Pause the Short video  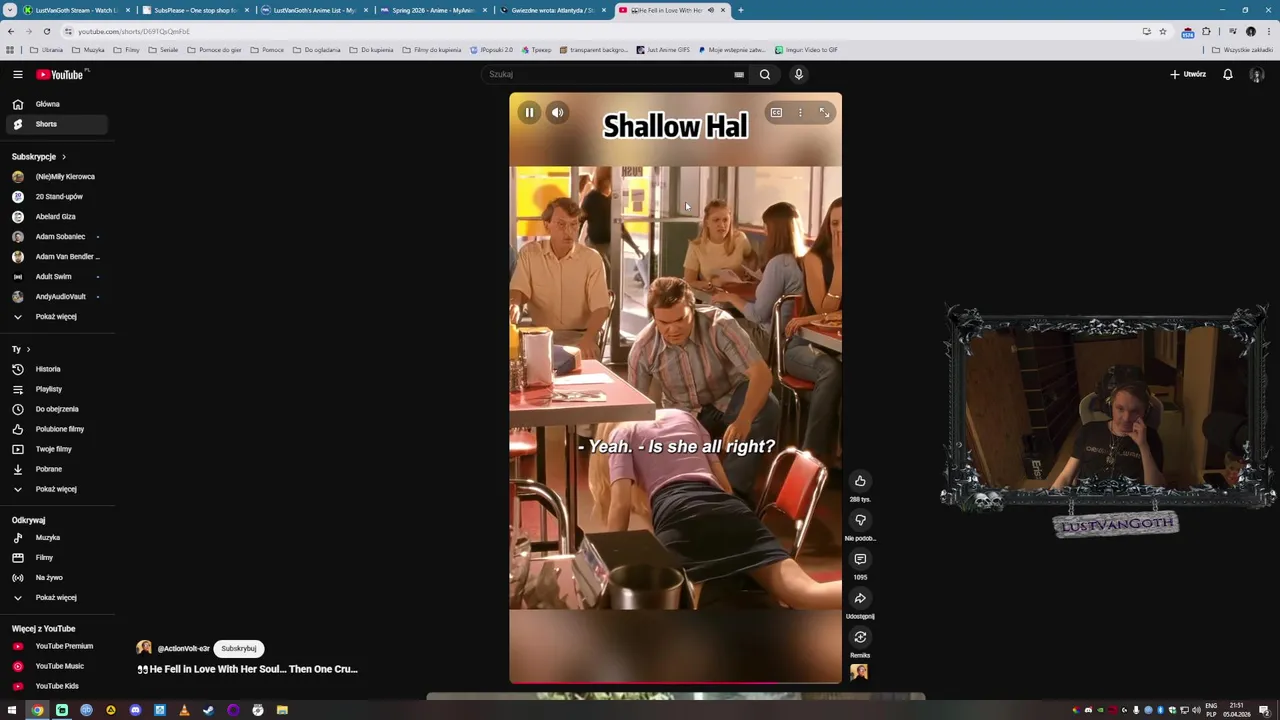pos(529,113)
